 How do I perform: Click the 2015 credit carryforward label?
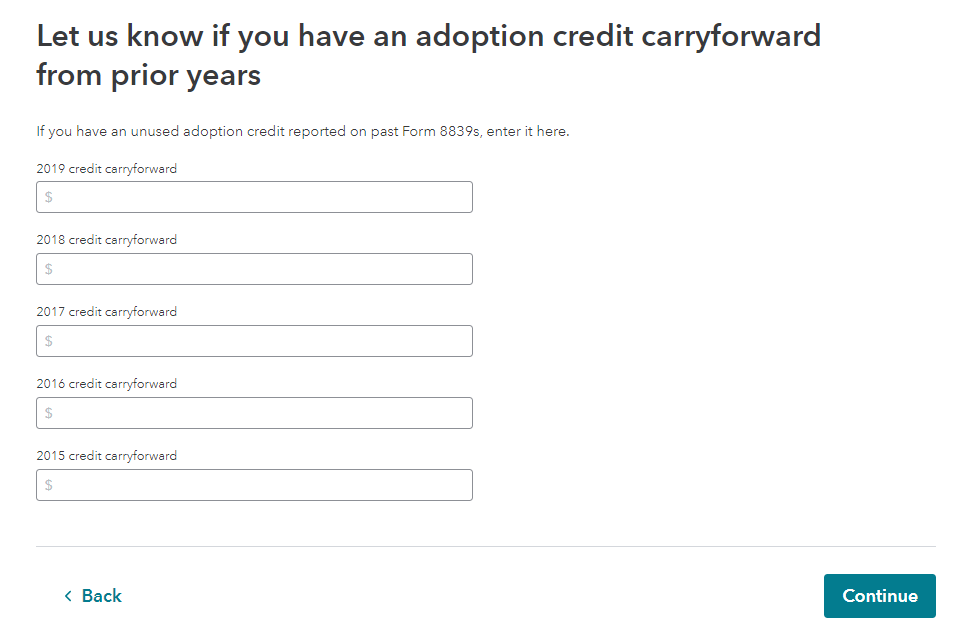[106, 455]
